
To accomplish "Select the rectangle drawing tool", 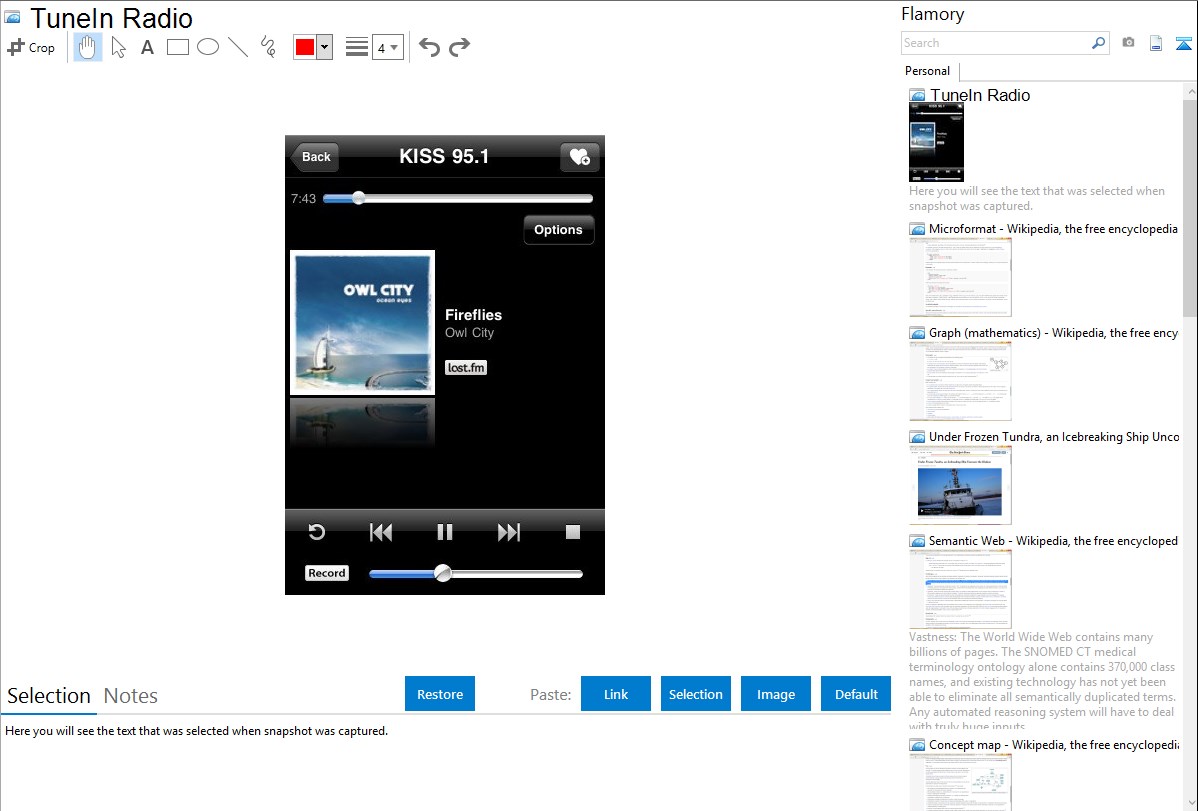I will (x=177, y=47).
